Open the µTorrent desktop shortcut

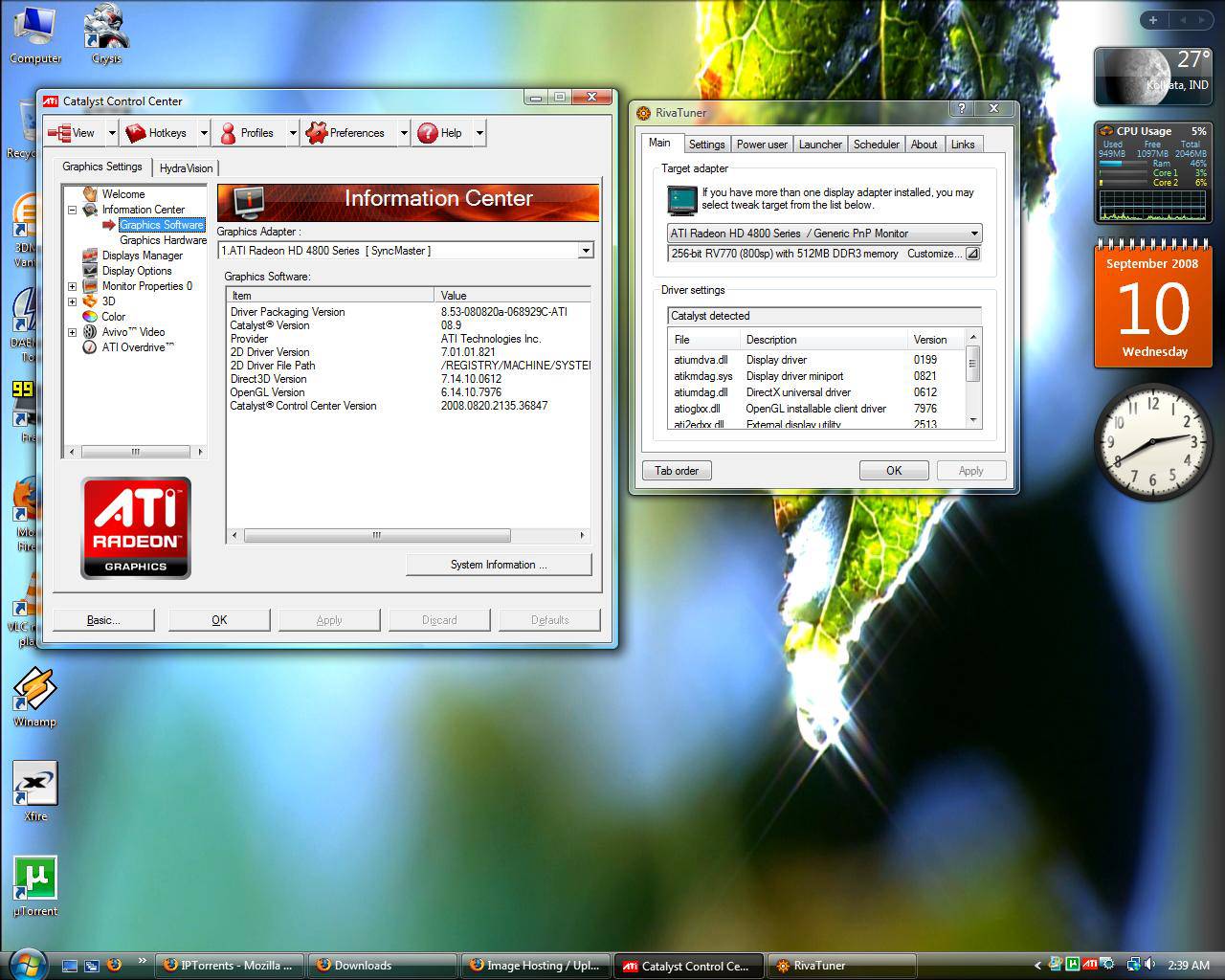click(35, 886)
